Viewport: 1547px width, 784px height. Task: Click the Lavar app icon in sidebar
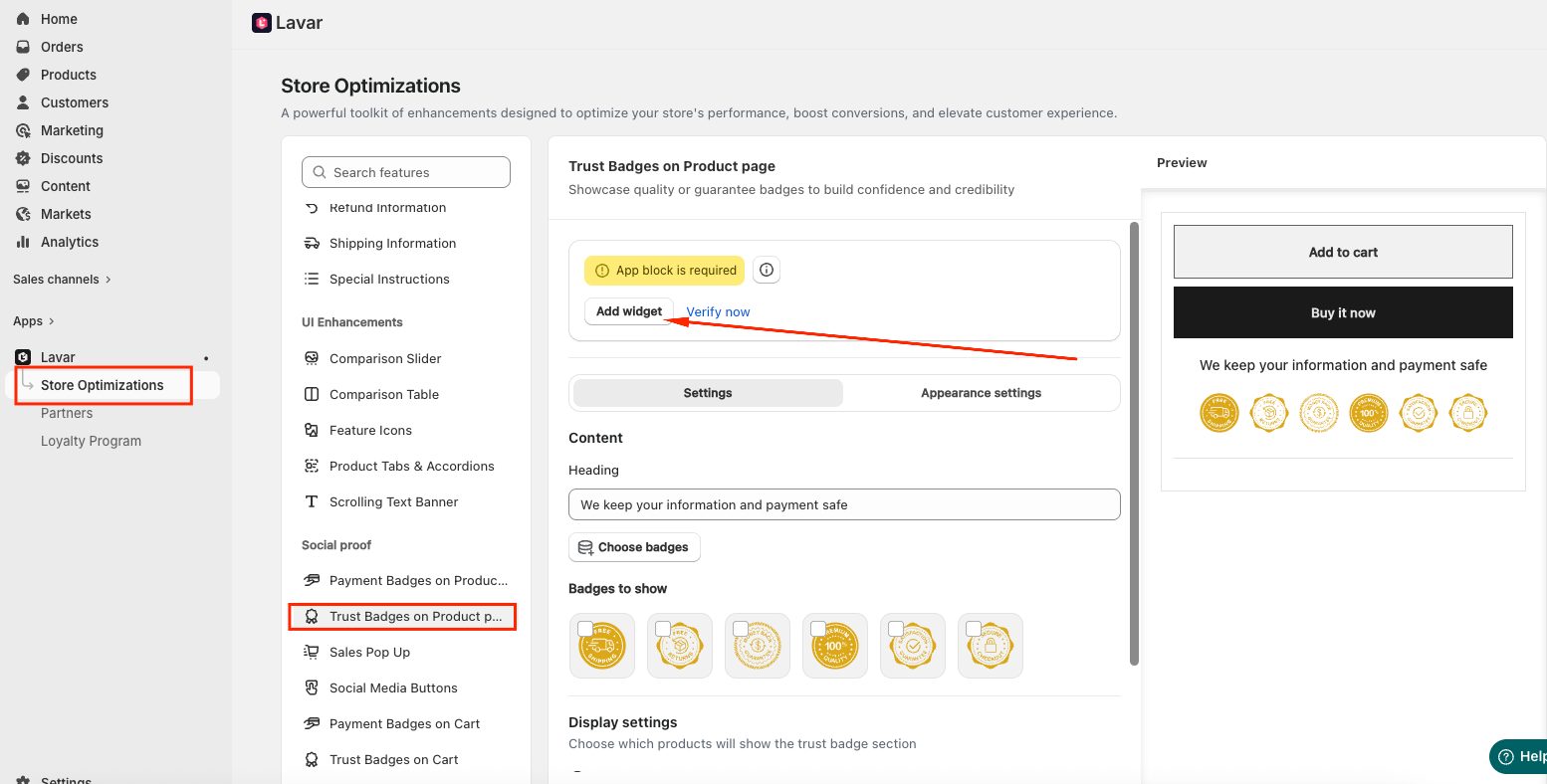[x=23, y=357]
